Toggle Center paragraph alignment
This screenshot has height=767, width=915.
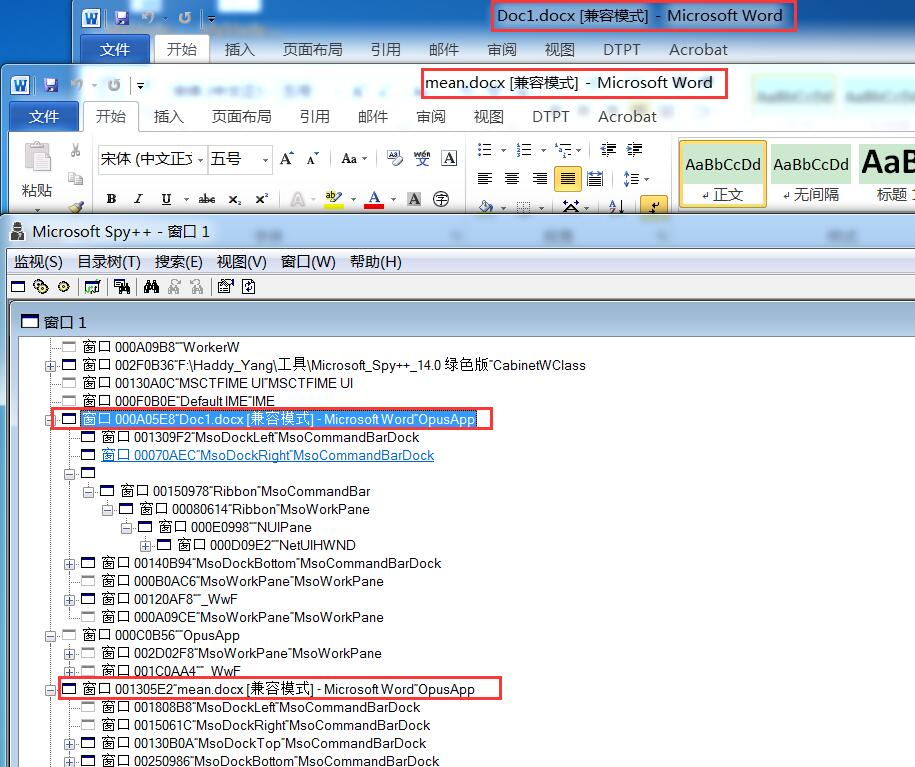click(x=512, y=179)
